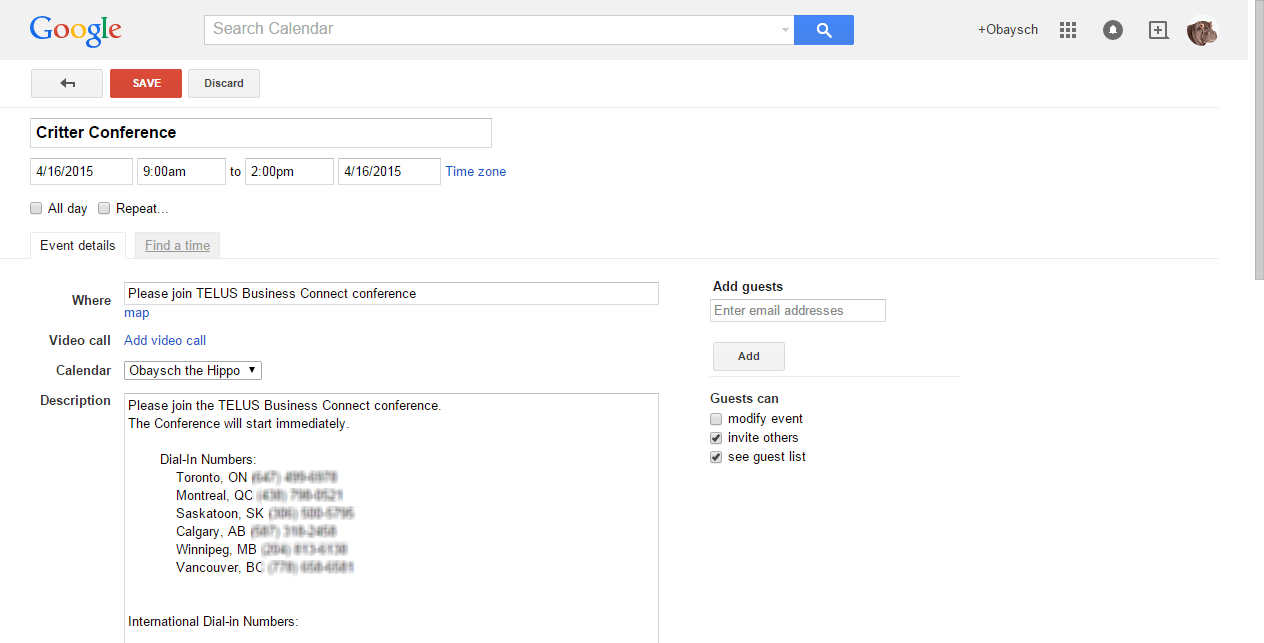Open the notifications bell
1264x643 pixels.
pyautogui.click(x=1112, y=30)
